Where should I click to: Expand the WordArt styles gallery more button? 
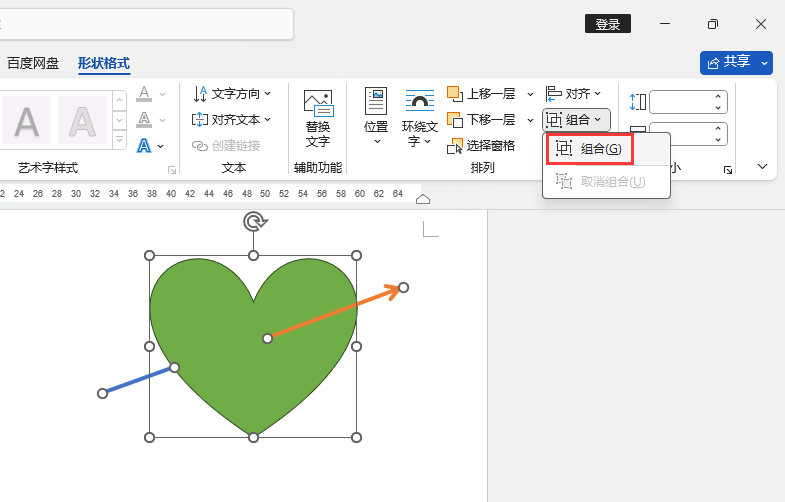(x=120, y=139)
